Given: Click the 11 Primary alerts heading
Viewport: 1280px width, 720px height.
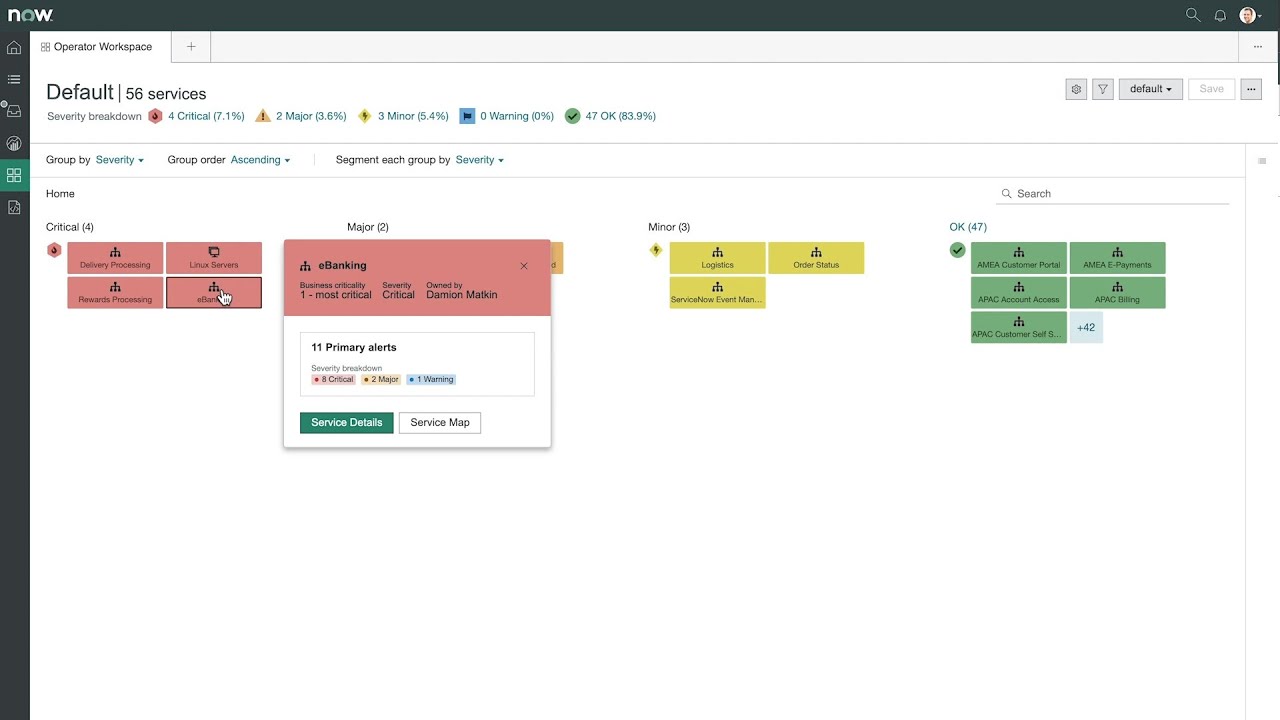Looking at the screenshot, I should click(x=354, y=348).
